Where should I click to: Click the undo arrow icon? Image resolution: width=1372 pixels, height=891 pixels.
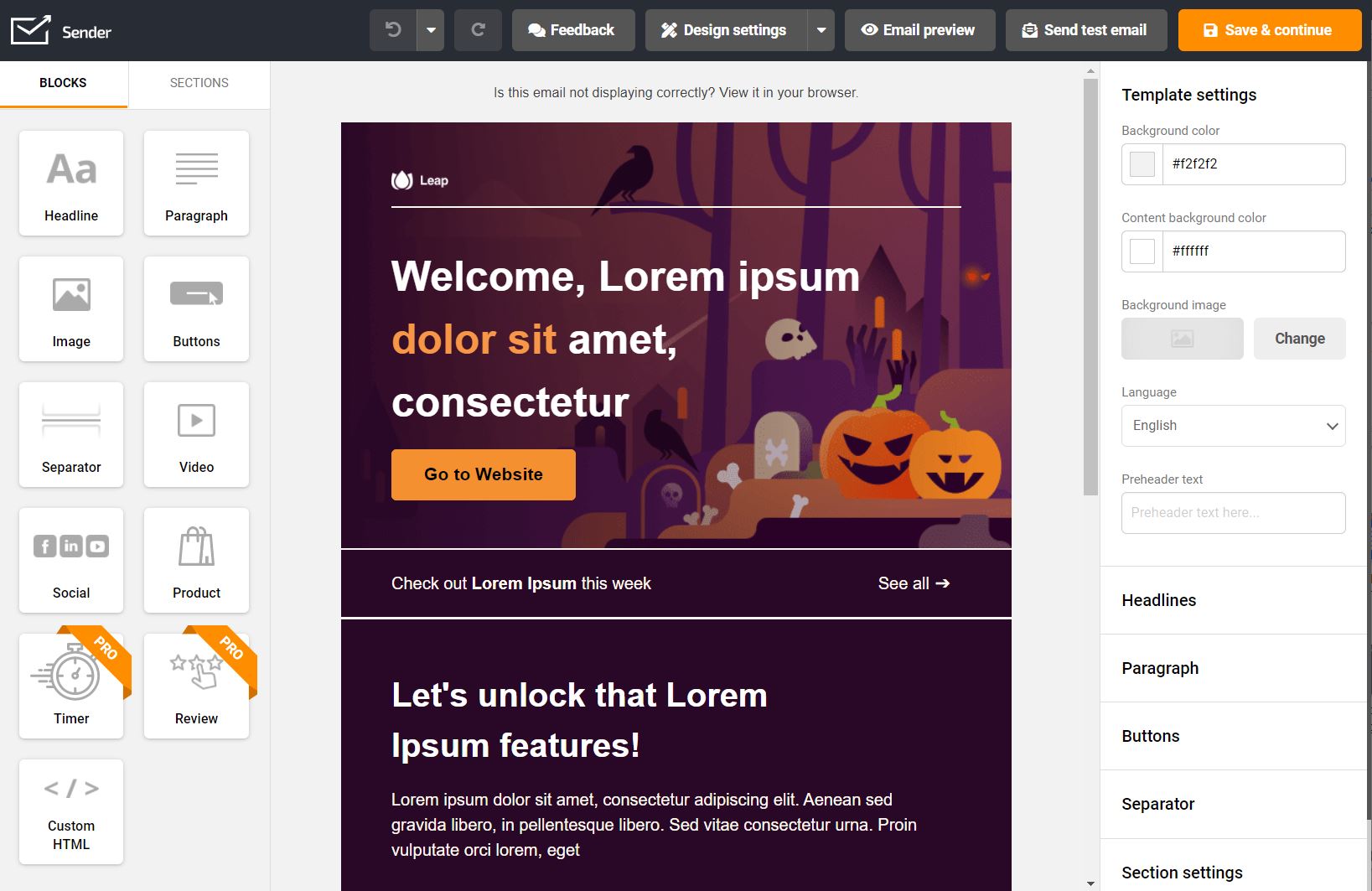point(393,30)
